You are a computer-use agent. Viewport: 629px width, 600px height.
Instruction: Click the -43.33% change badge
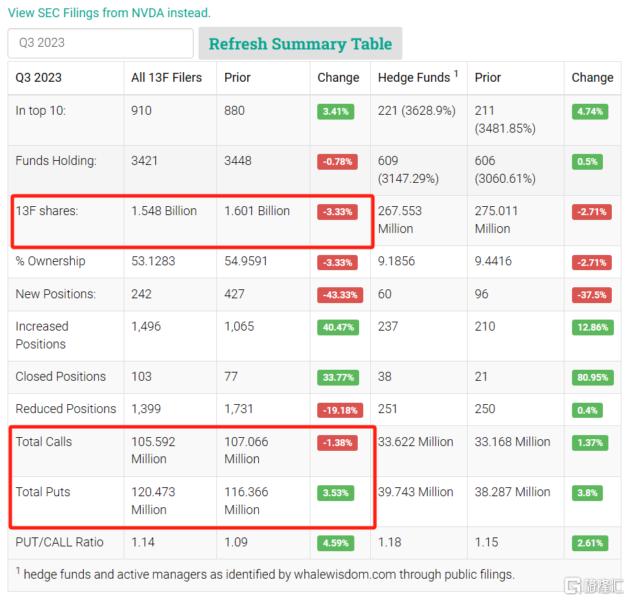pos(340,295)
